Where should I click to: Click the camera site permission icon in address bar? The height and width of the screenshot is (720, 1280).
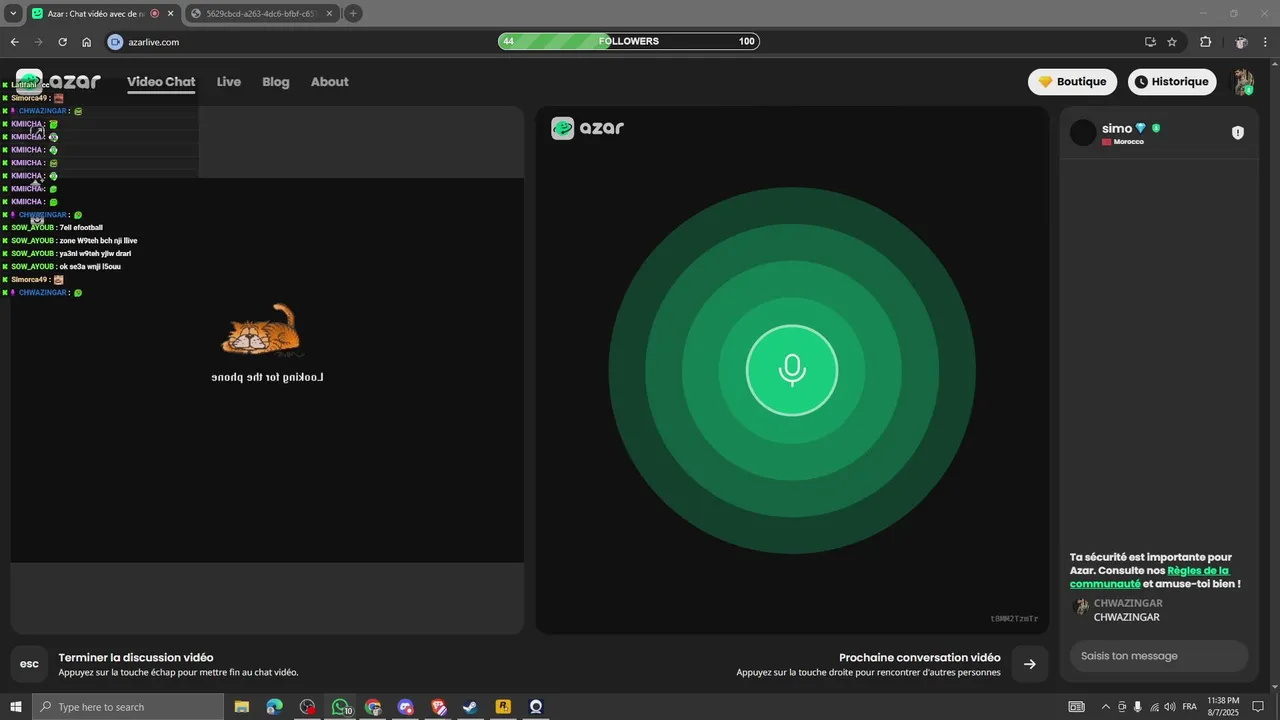point(115,42)
